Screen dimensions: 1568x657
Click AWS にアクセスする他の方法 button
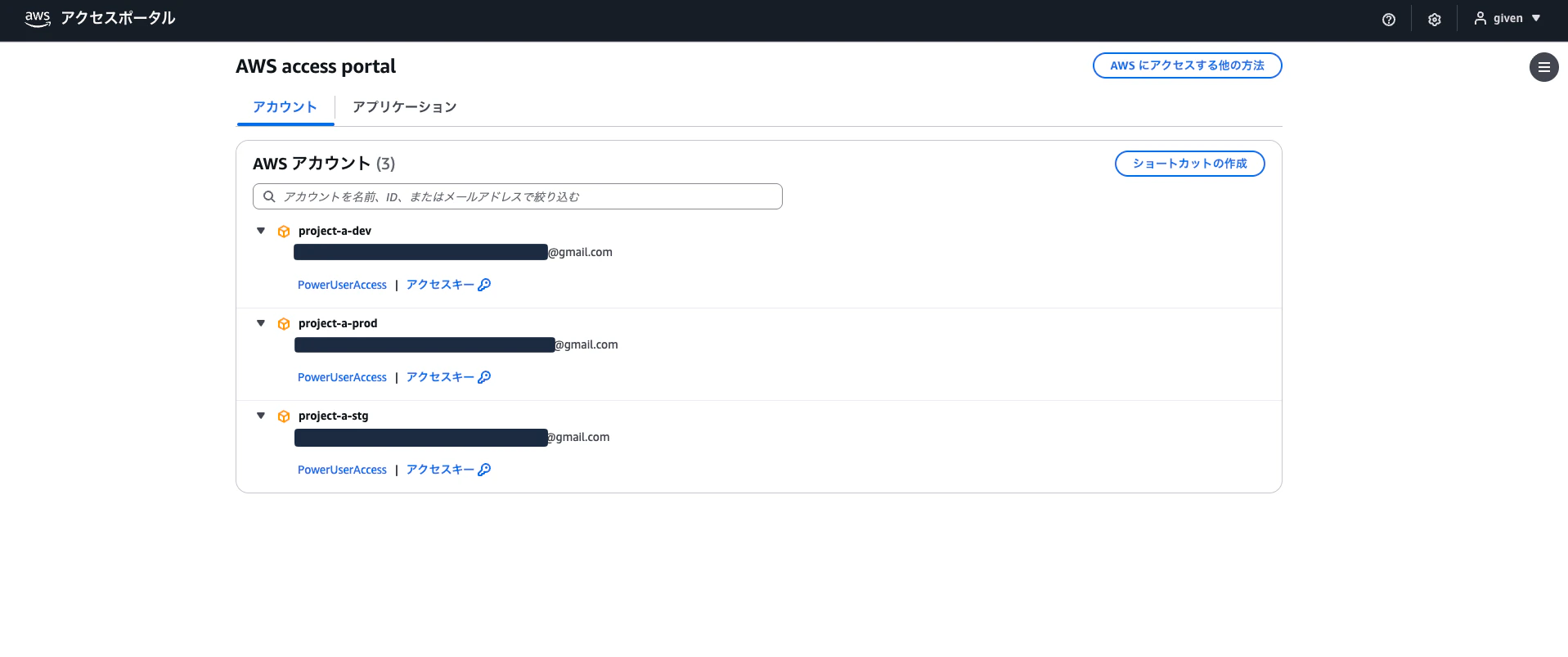[1187, 65]
